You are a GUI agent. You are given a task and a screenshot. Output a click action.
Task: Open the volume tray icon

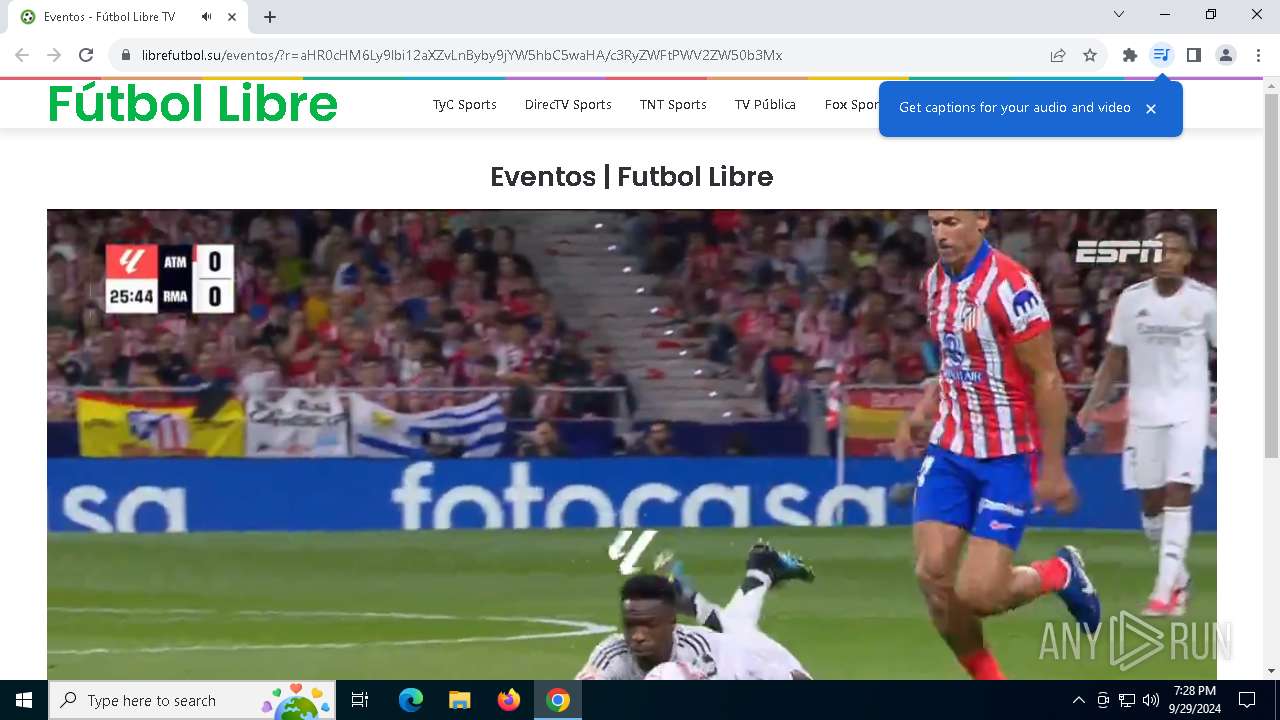pos(1151,700)
